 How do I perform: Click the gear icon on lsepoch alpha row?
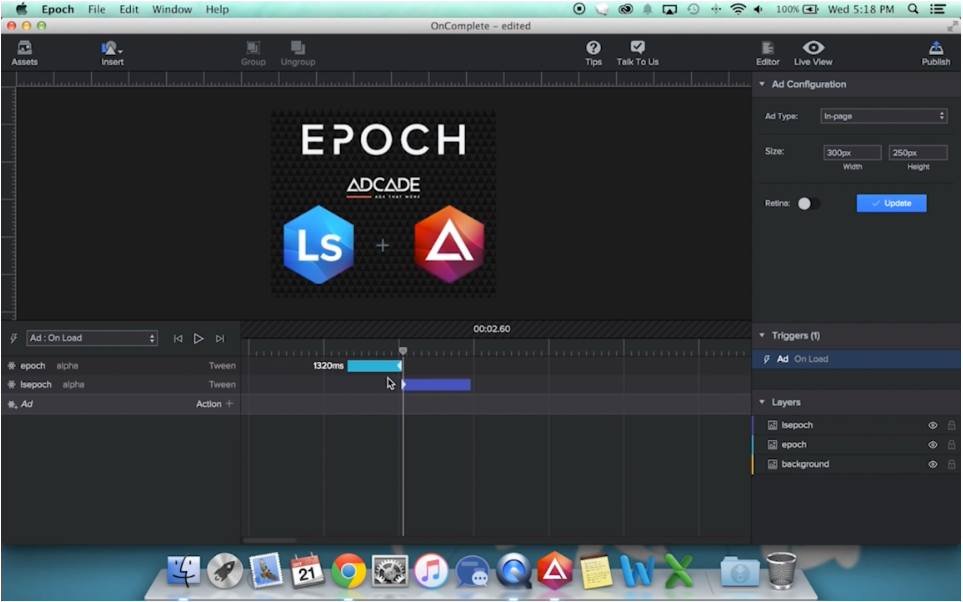pyautogui.click(x=12, y=385)
